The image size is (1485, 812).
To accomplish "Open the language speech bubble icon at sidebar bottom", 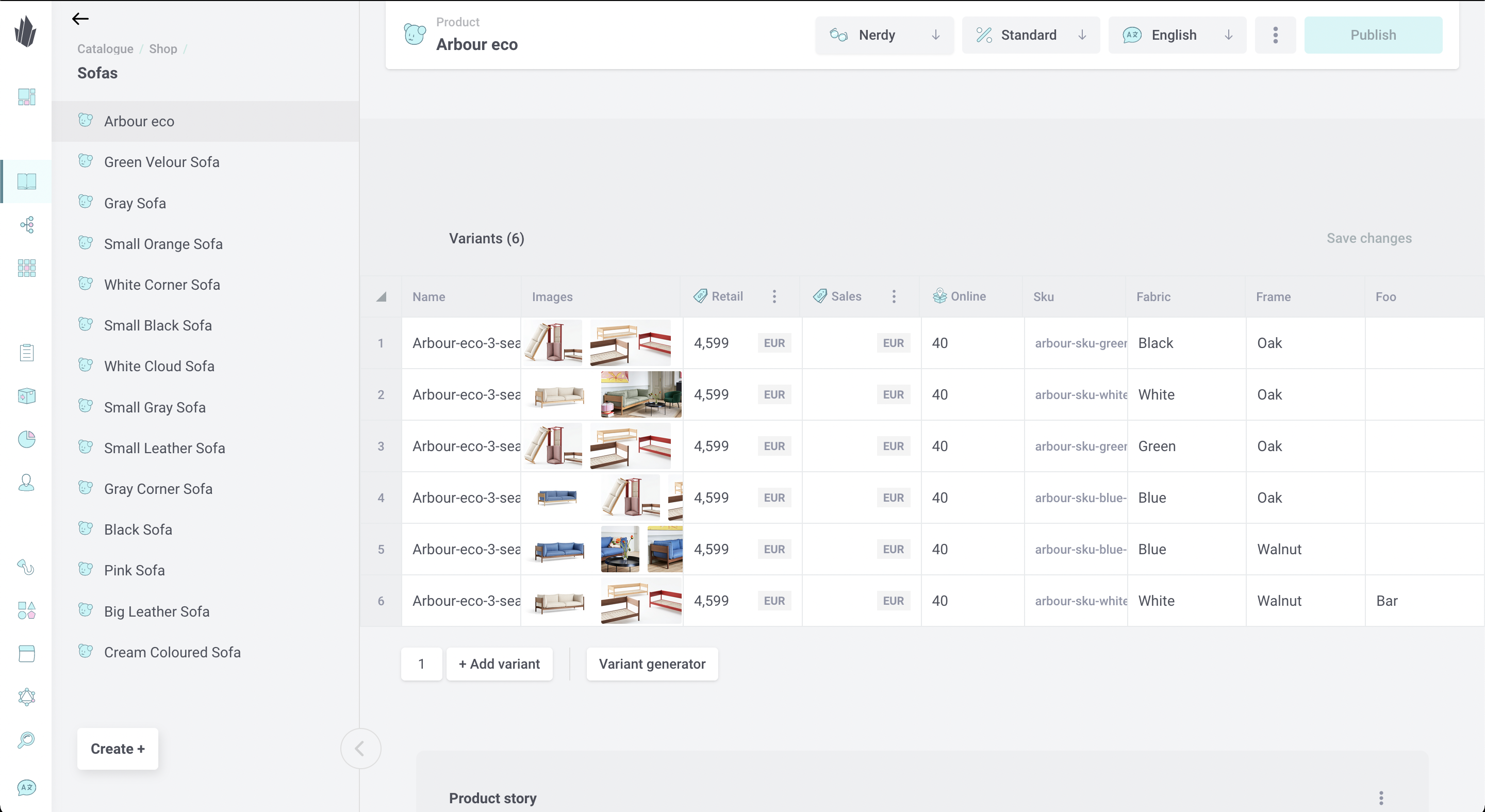I will [26, 787].
